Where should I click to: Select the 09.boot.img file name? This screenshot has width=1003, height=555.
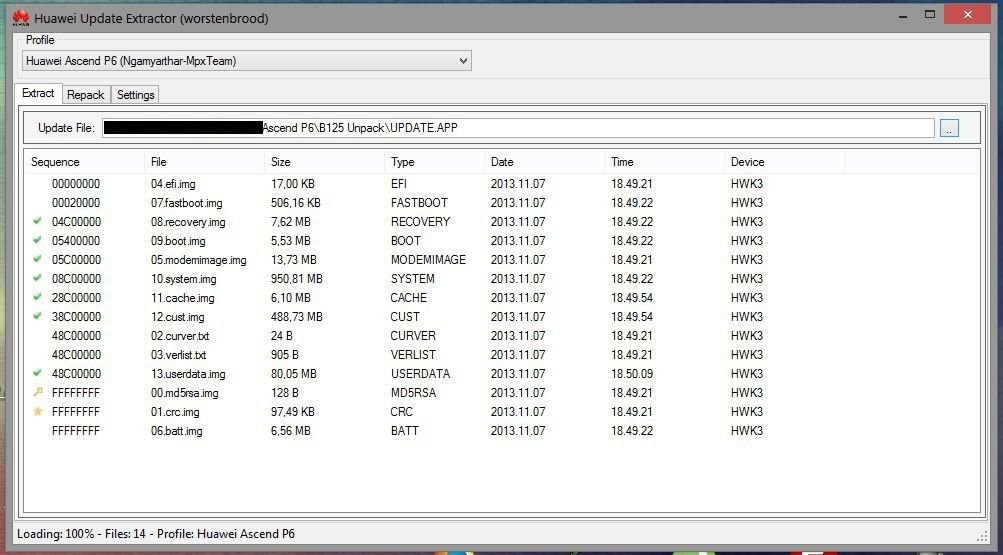tap(178, 241)
